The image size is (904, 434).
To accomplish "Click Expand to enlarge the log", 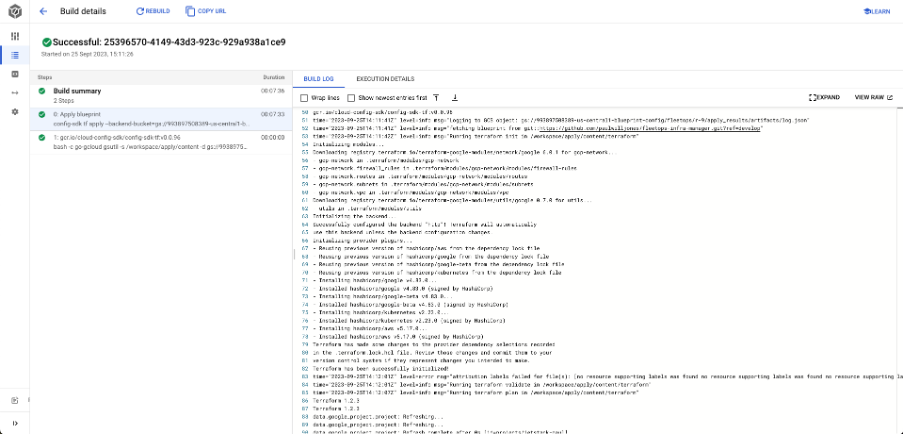I will 824,97.
